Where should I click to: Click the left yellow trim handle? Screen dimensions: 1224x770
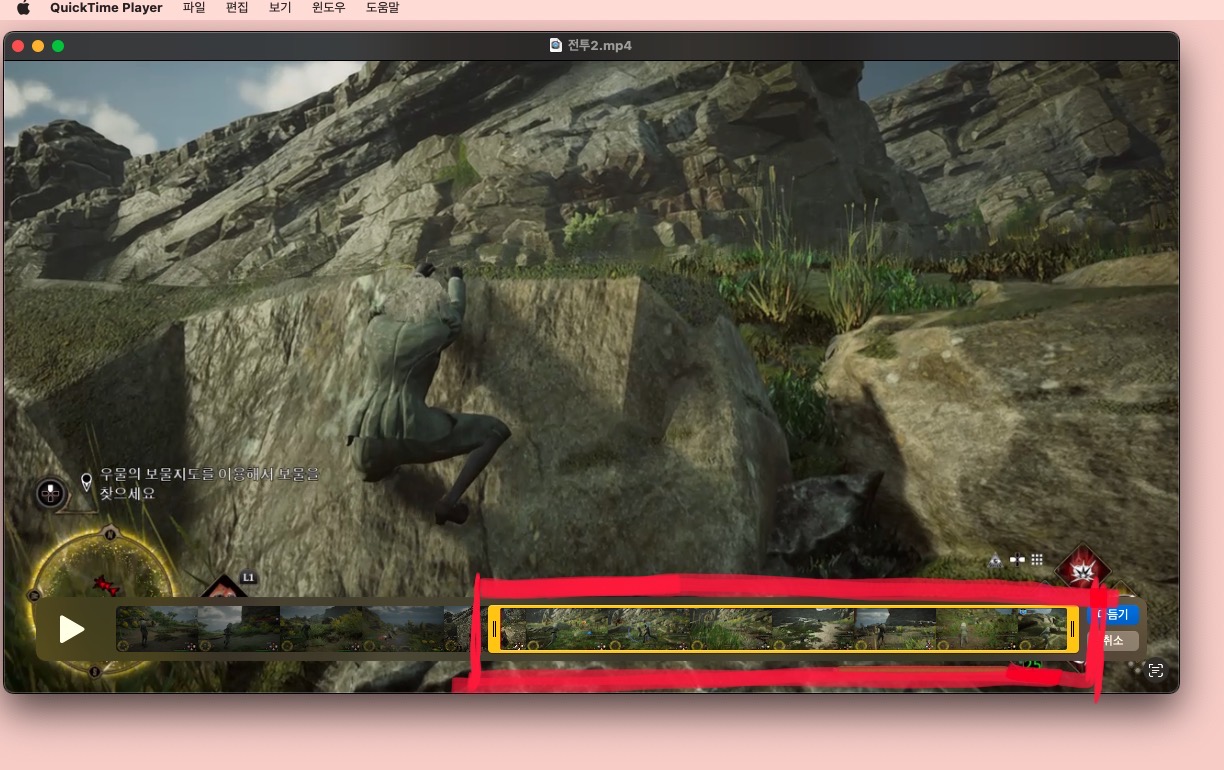[x=494, y=629]
